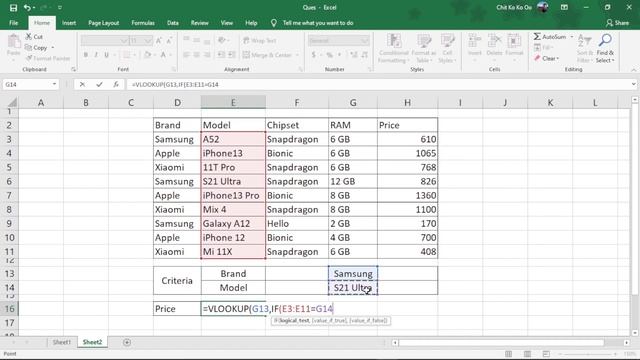Click the Clear eraser icon
This screenshot has height=360, width=640.
[537, 58]
